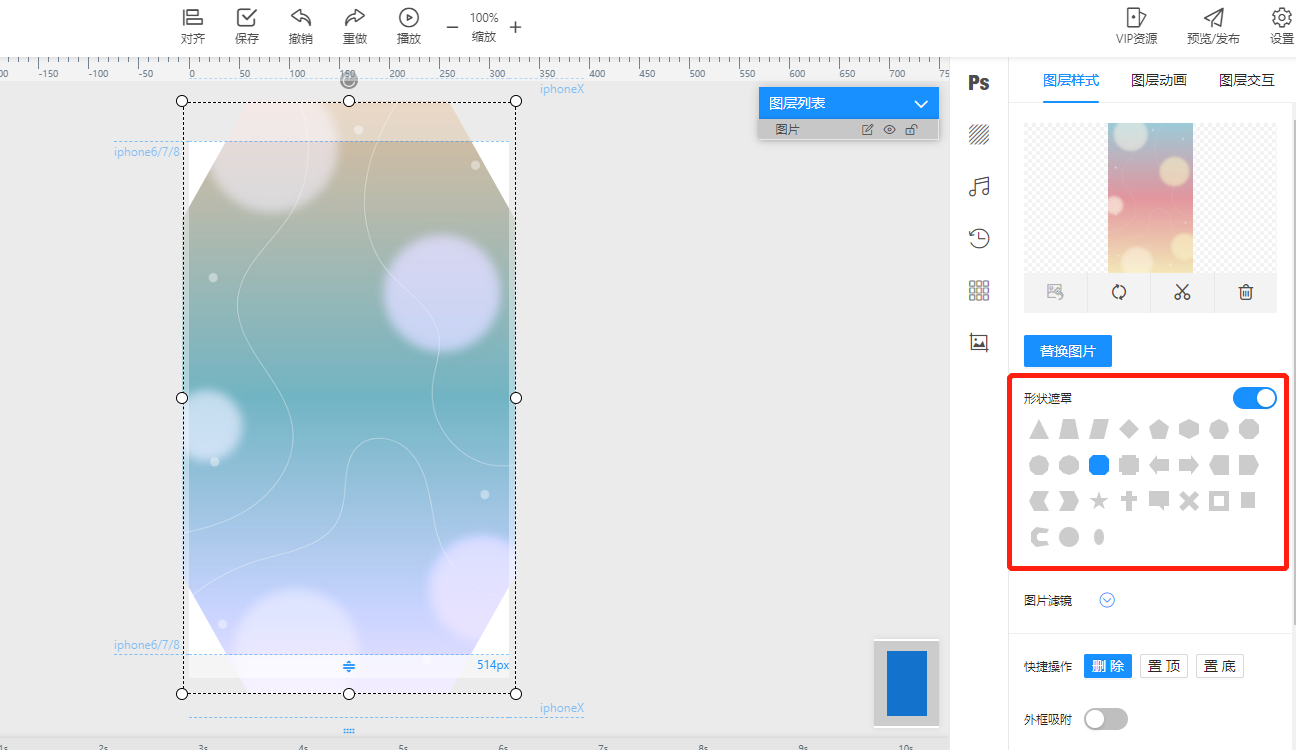Rename the 图片 layer via edit icon
Image resolution: width=1296 pixels, height=750 pixels.
(x=867, y=130)
